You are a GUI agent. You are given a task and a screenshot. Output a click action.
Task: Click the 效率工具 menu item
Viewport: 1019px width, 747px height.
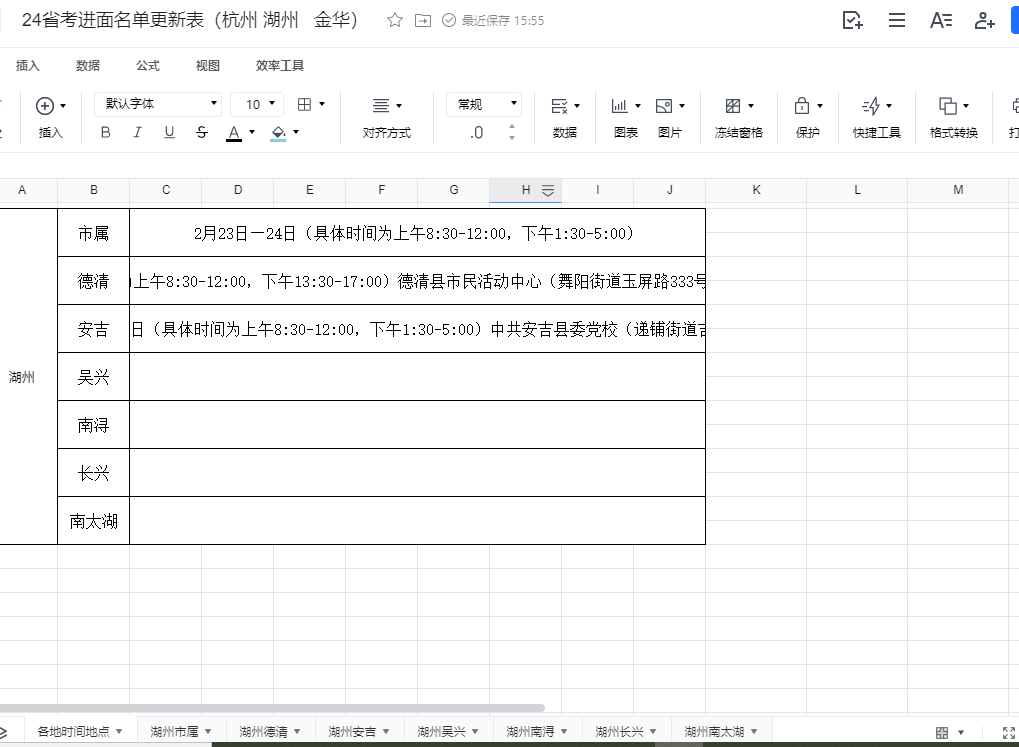[280, 66]
